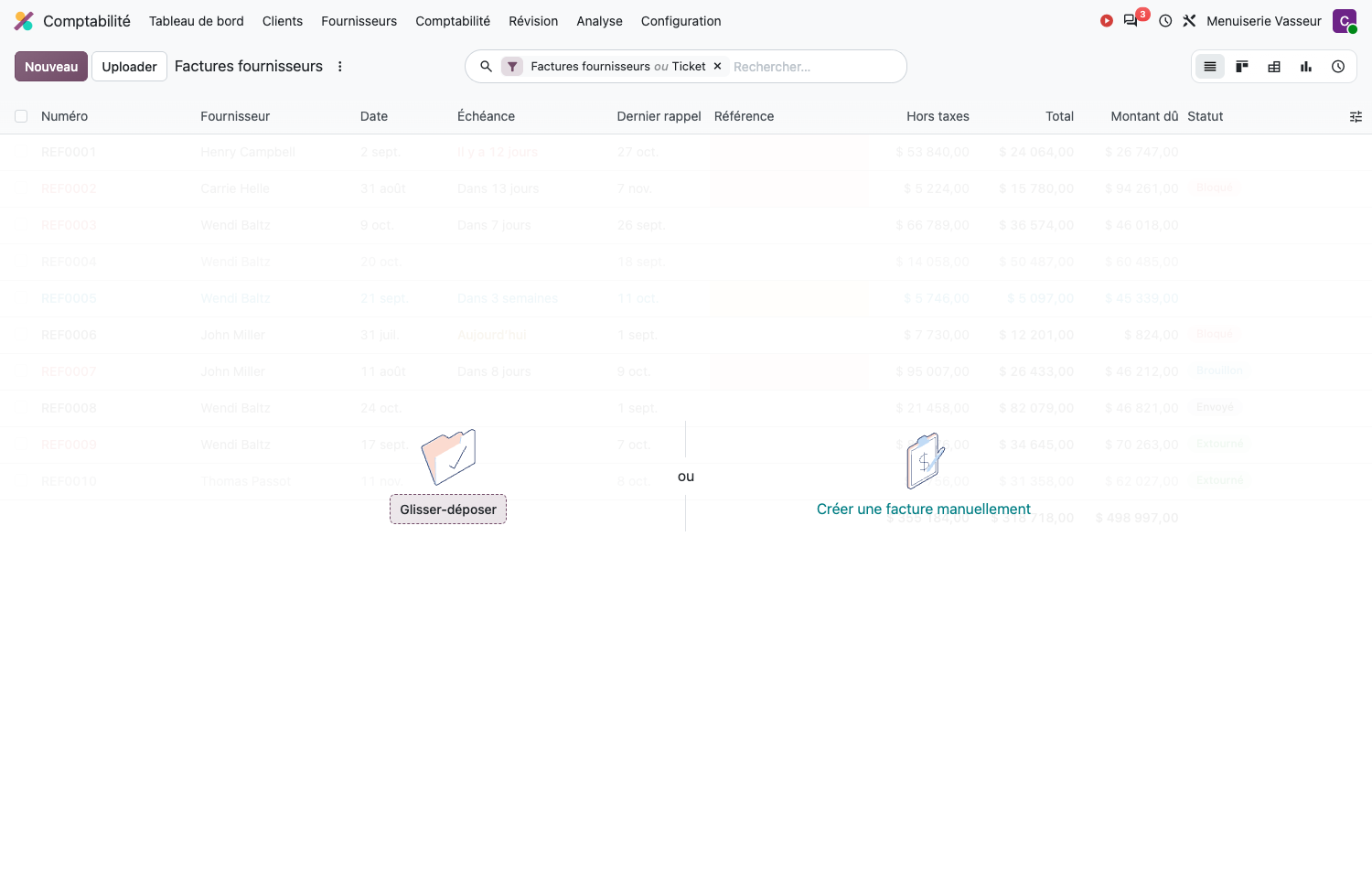Open the actions menu beside Factures fournisseurs
This screenshot has width=1372, height=869.
[340, 67]
